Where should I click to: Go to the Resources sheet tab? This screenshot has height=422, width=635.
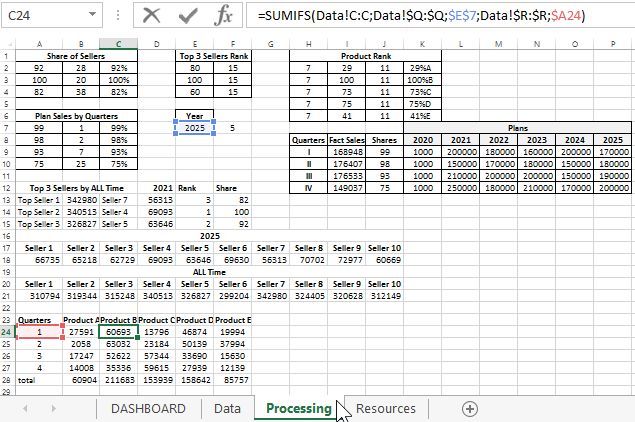386,408
